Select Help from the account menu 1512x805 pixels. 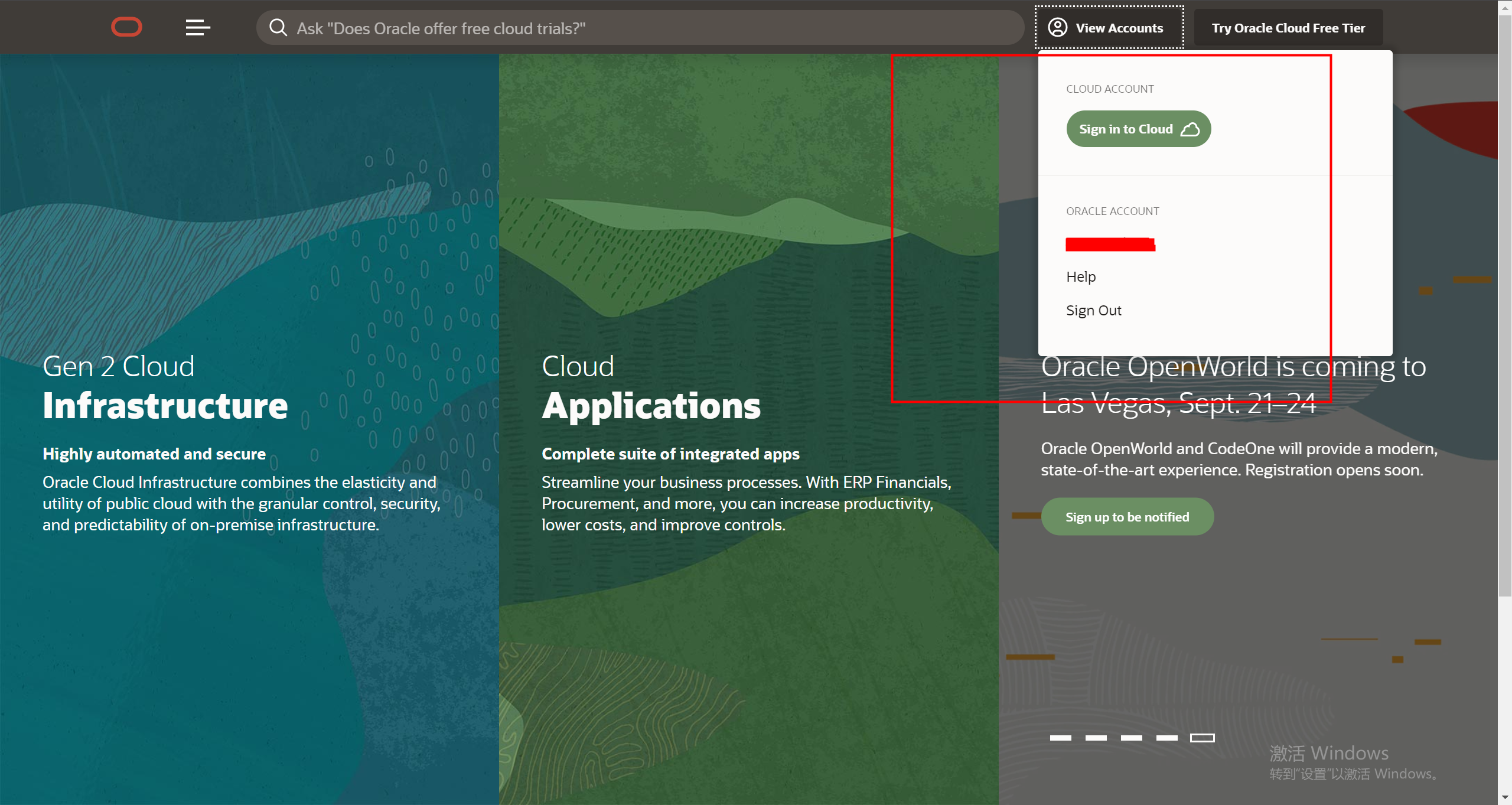pos(1081,276)
